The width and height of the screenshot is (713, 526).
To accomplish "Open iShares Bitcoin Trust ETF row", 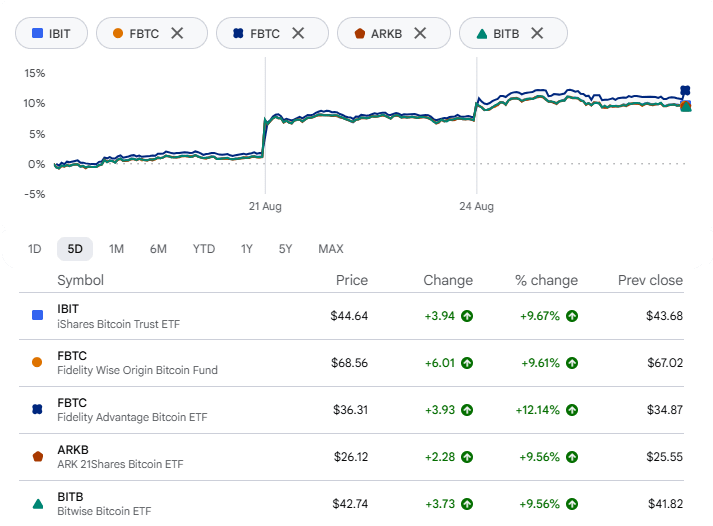I will tap(351, 316).
